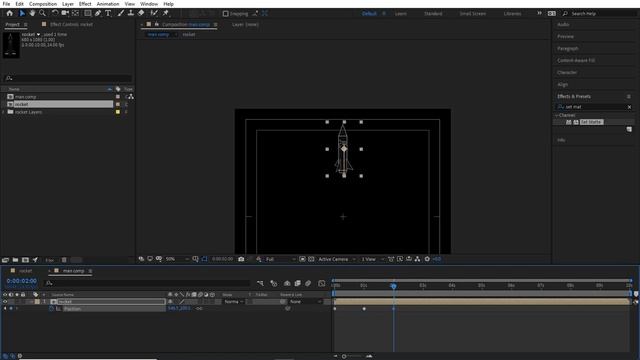Select the Clone Stamp tool
The image size is (640, 360).
[x=131, y=13]
